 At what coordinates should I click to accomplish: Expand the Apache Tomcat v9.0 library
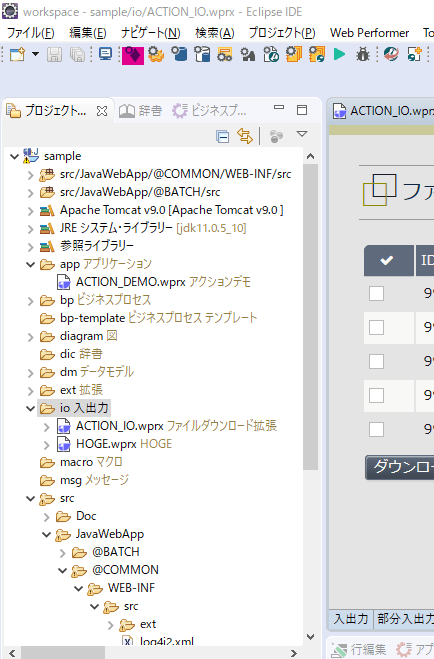click(31, 211)
